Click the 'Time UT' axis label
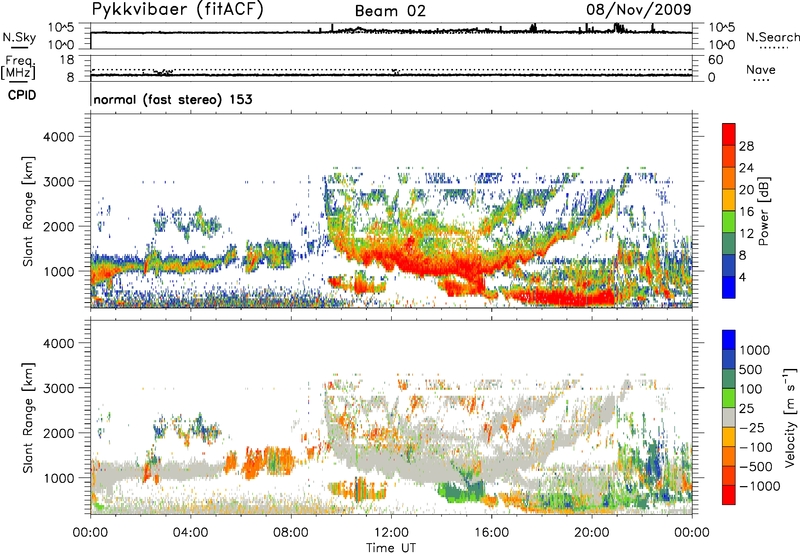 (x=391, y=548)
